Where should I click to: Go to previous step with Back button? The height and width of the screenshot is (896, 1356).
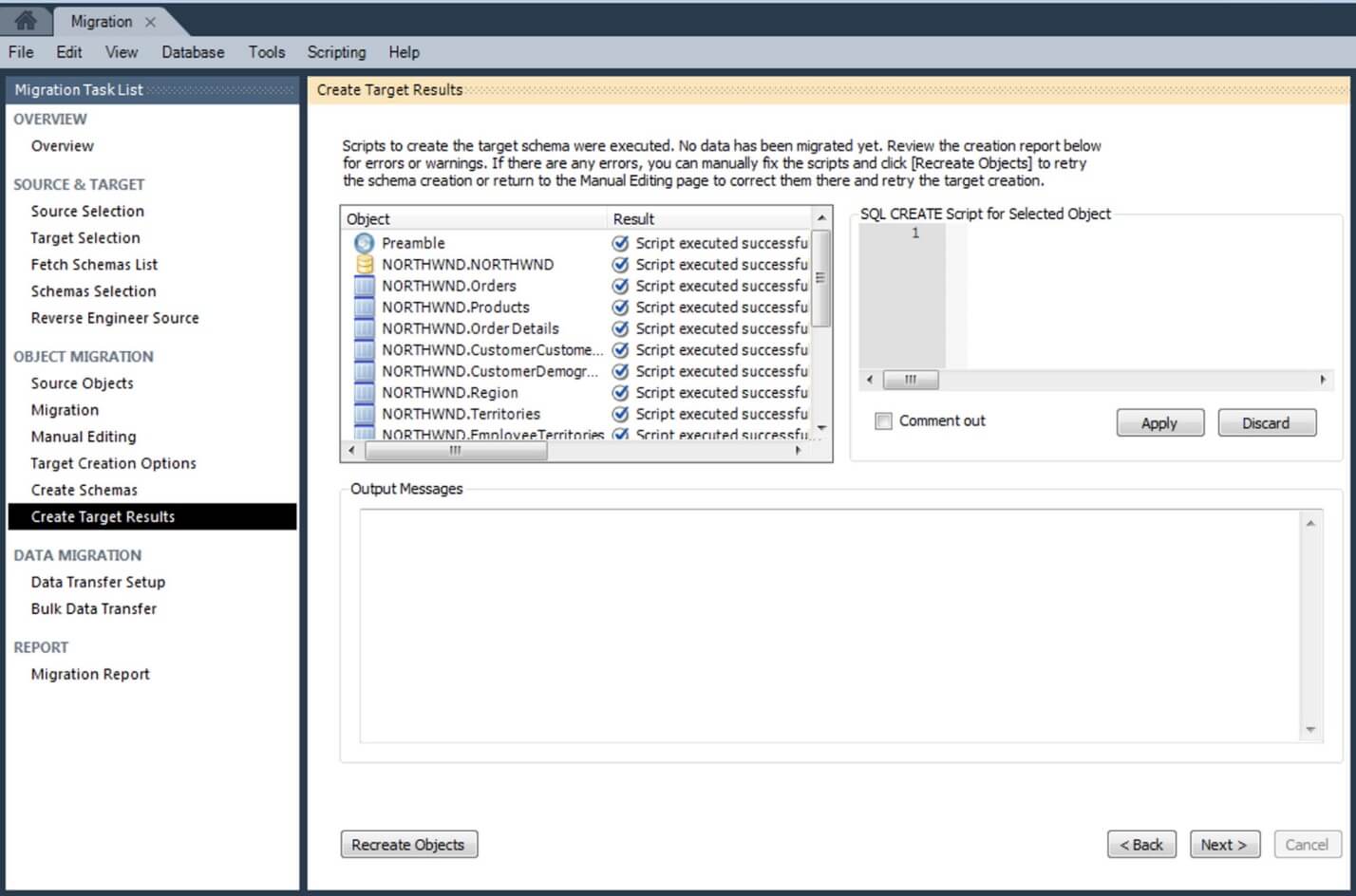click(x=1141, y=845)
